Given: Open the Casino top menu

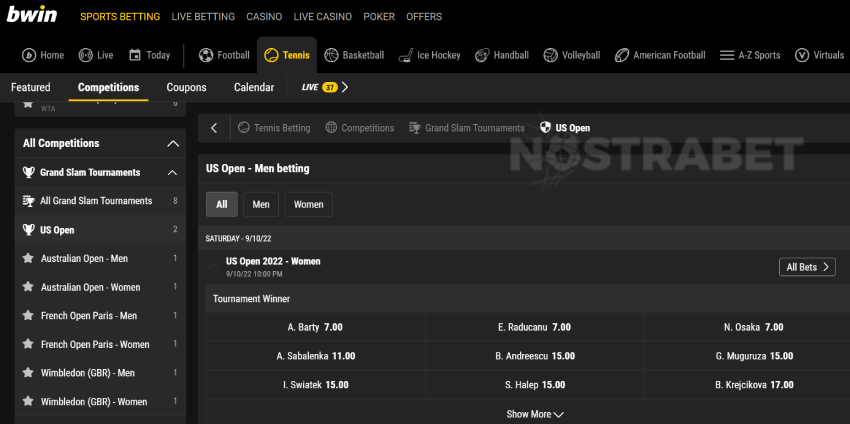Looking at the screenshot, I should pyautogui.click(x=264, y=17).
